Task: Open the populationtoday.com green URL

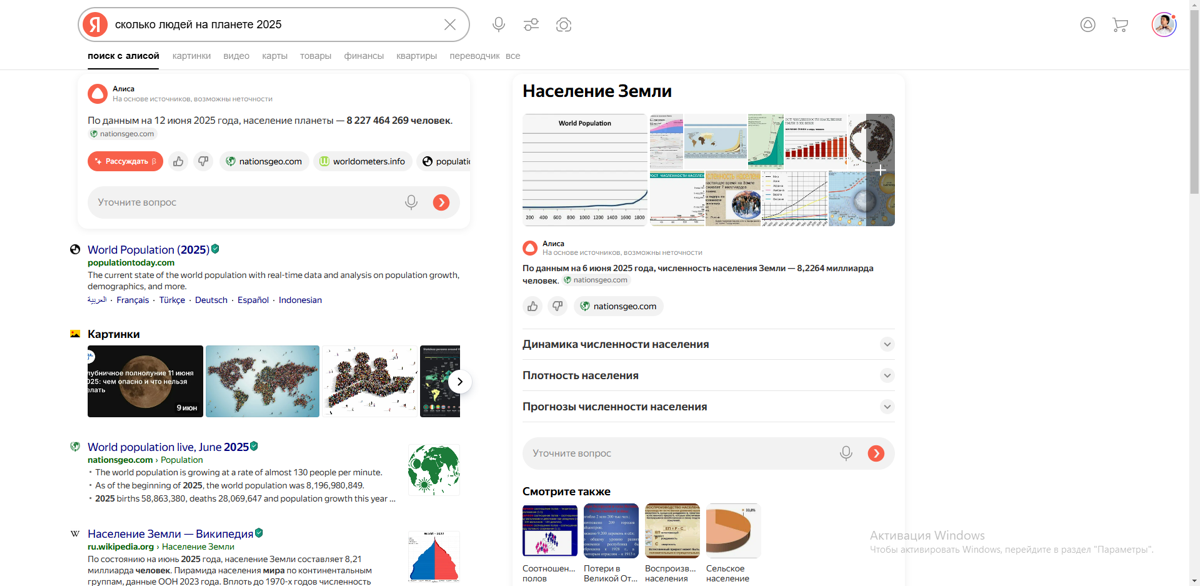Action: pos(131,263)
